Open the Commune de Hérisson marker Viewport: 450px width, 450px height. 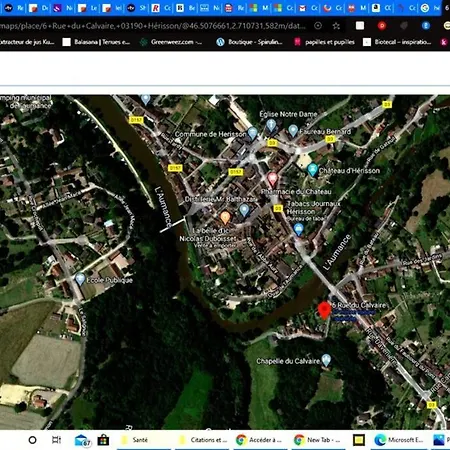pyautogui.click(x=252, y=133)
